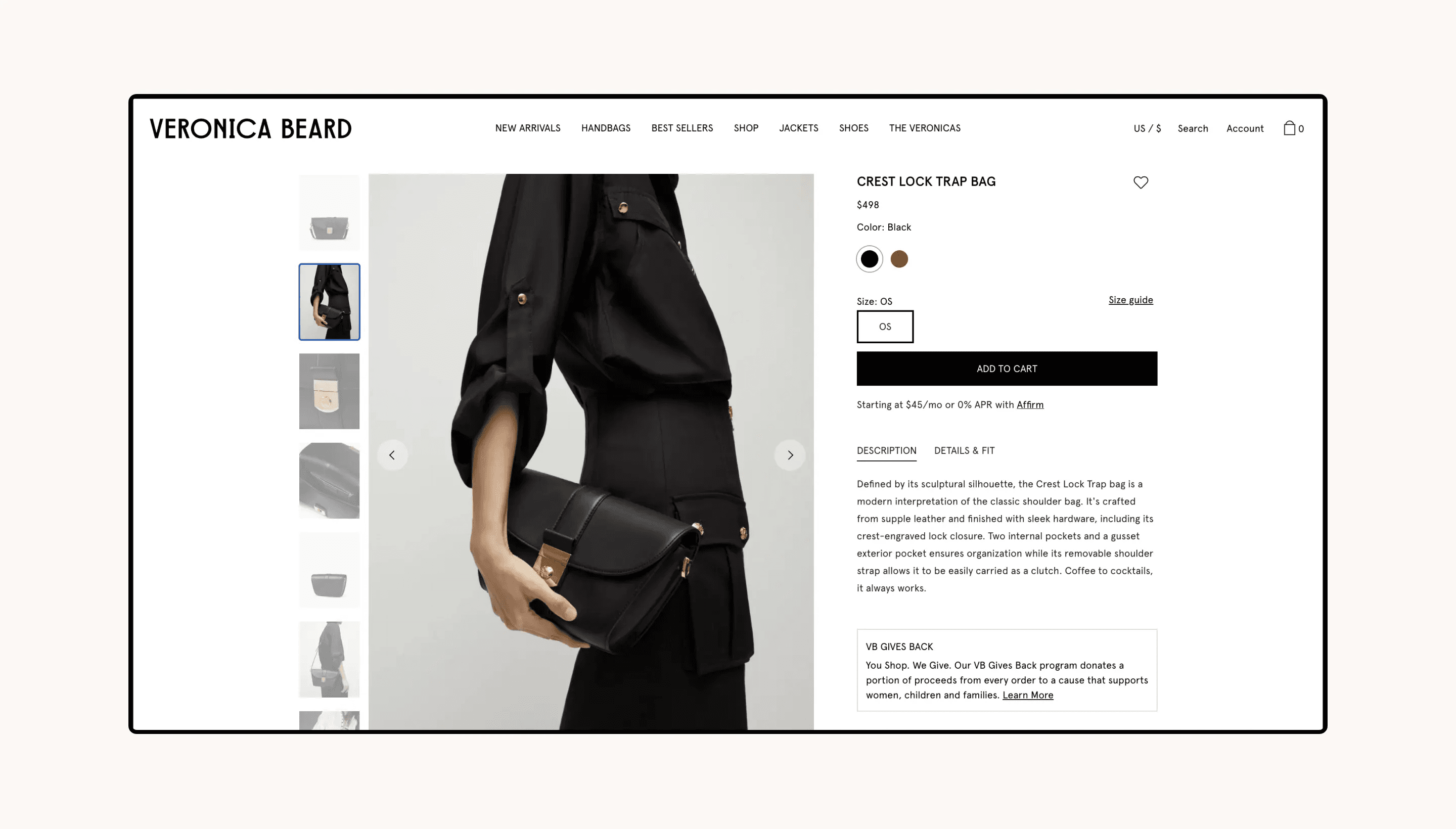Add bag to wishlist with heart icon
This screenshot has width=1456, height=829.
click(x=1140, y=182)
